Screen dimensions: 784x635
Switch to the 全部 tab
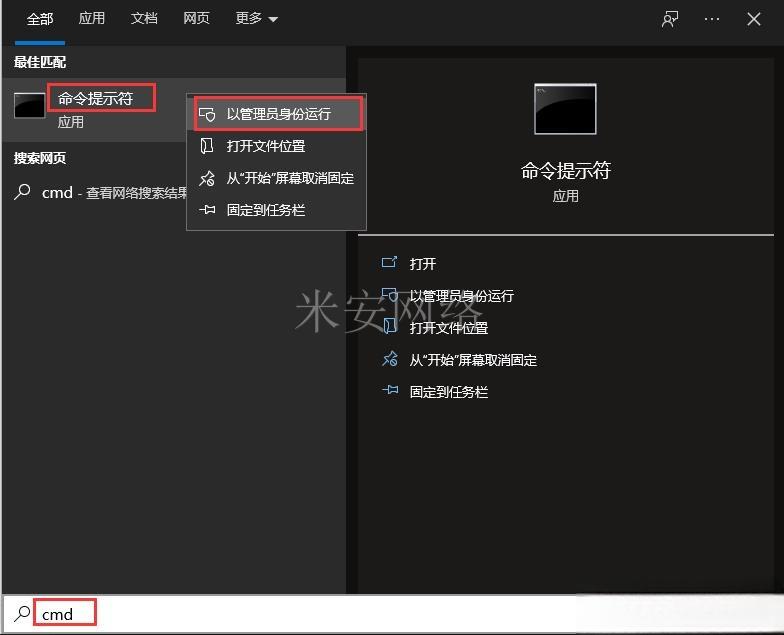[40, 19]
